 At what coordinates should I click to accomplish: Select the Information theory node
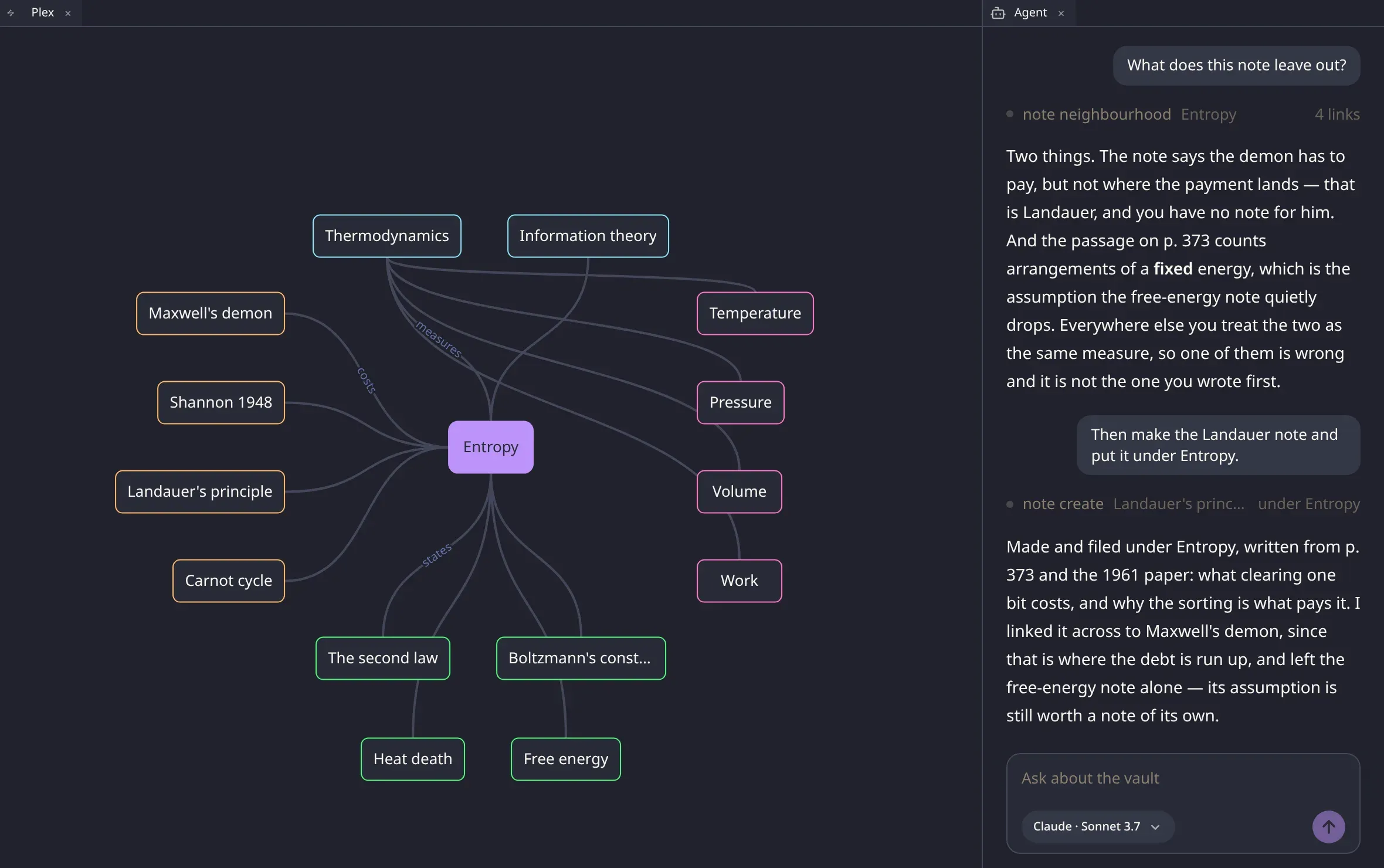[588, 236]
